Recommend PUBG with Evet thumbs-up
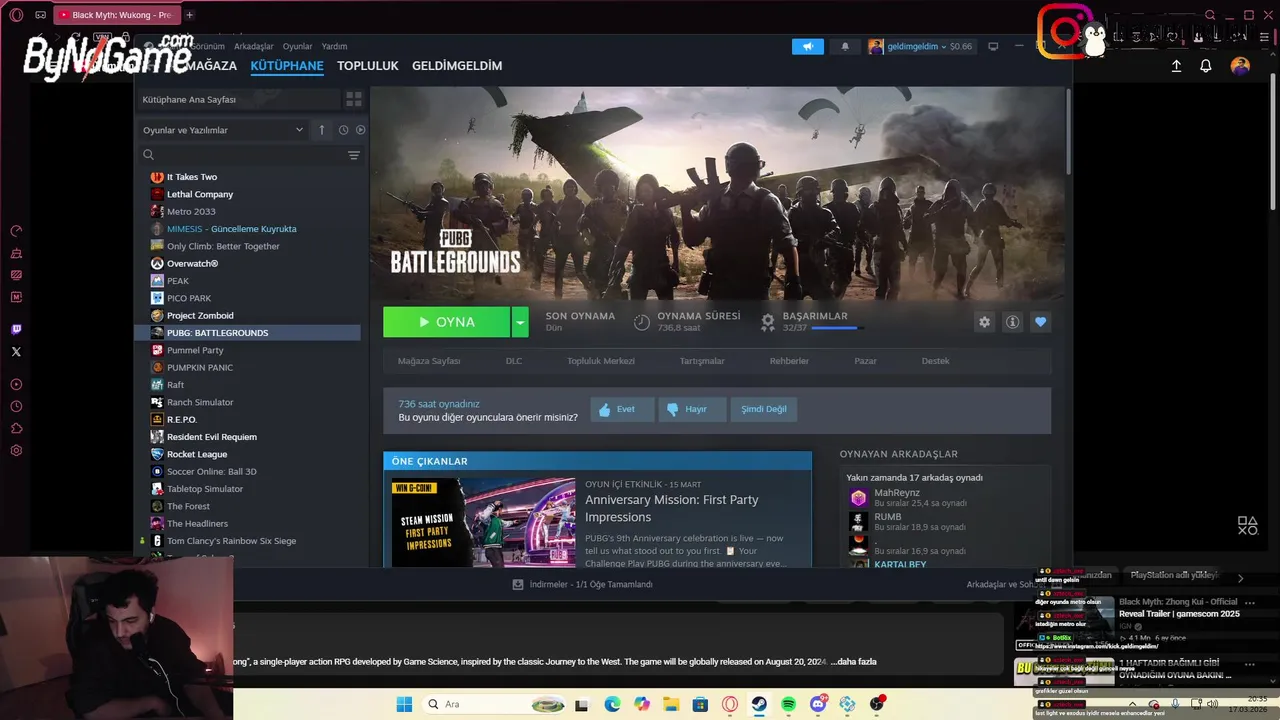This screenshot has width=1280, height=720. coord(622,409)
